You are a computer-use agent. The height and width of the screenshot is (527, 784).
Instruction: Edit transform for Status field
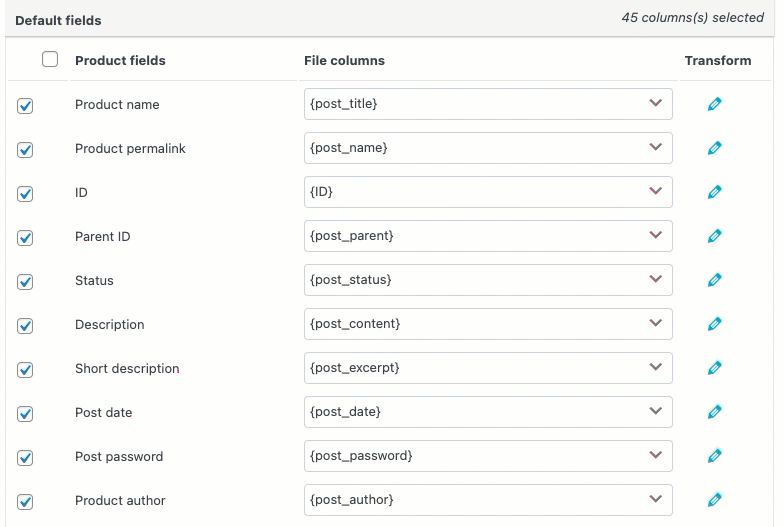(714, 280)
